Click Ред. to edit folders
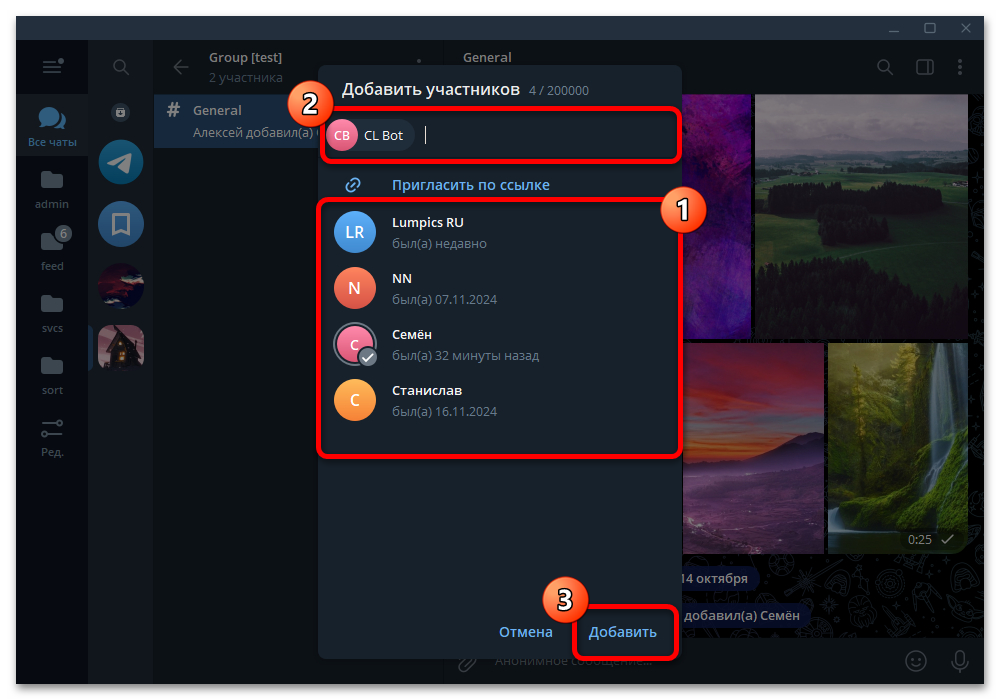 [52, 438]
